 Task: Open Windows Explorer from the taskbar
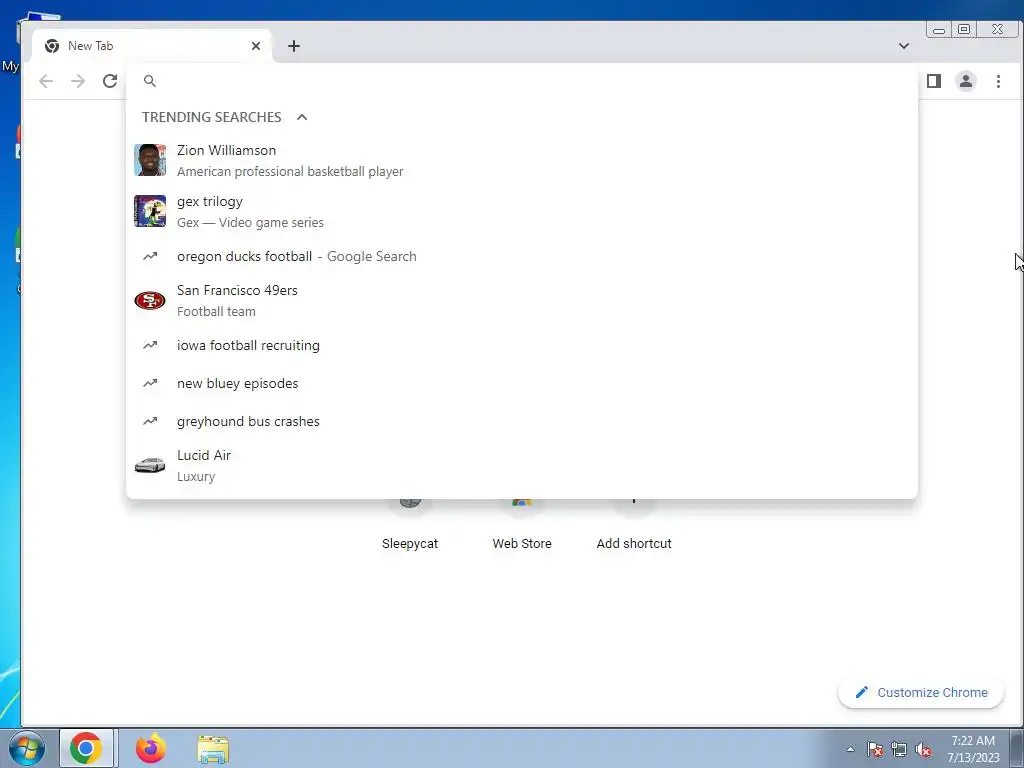pos(213,749)
